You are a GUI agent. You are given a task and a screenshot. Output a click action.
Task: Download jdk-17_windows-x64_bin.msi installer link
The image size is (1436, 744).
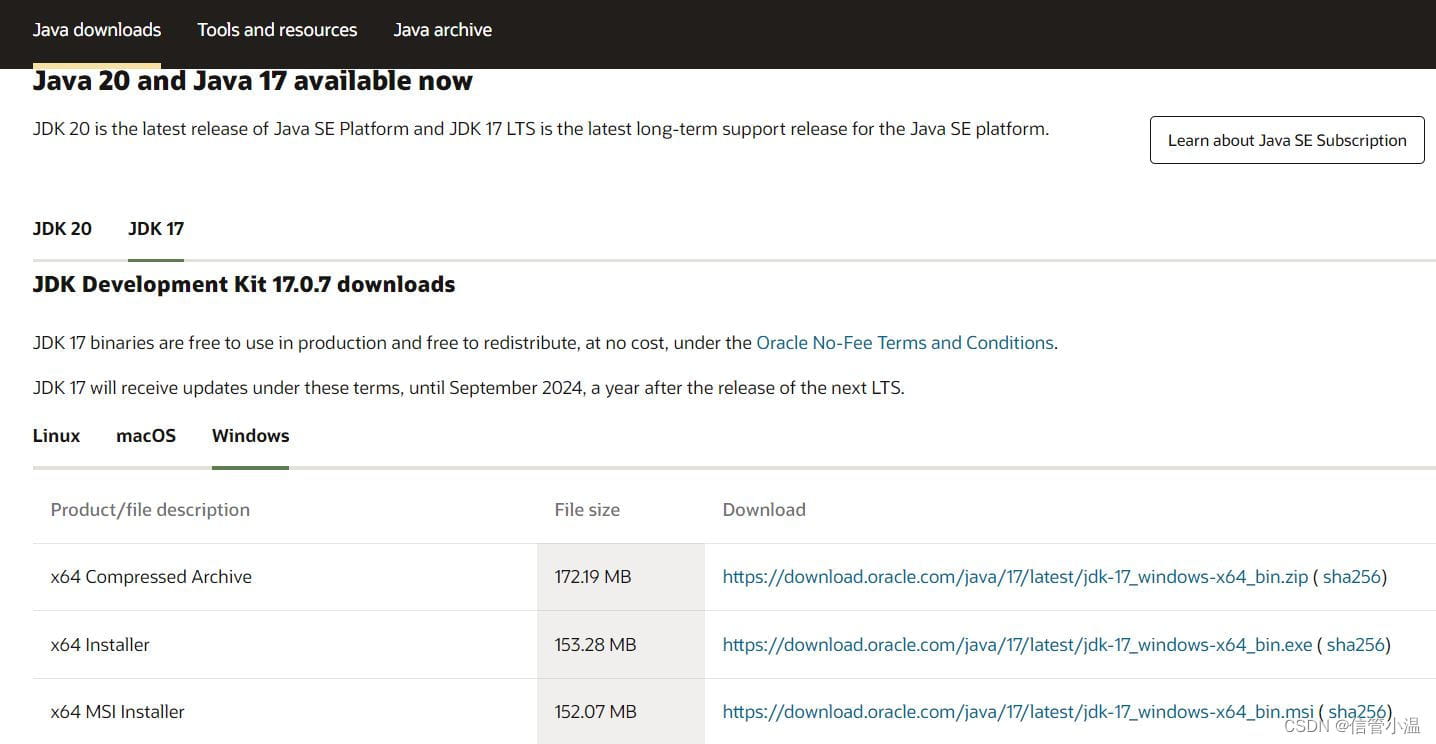click(1018, 712)
